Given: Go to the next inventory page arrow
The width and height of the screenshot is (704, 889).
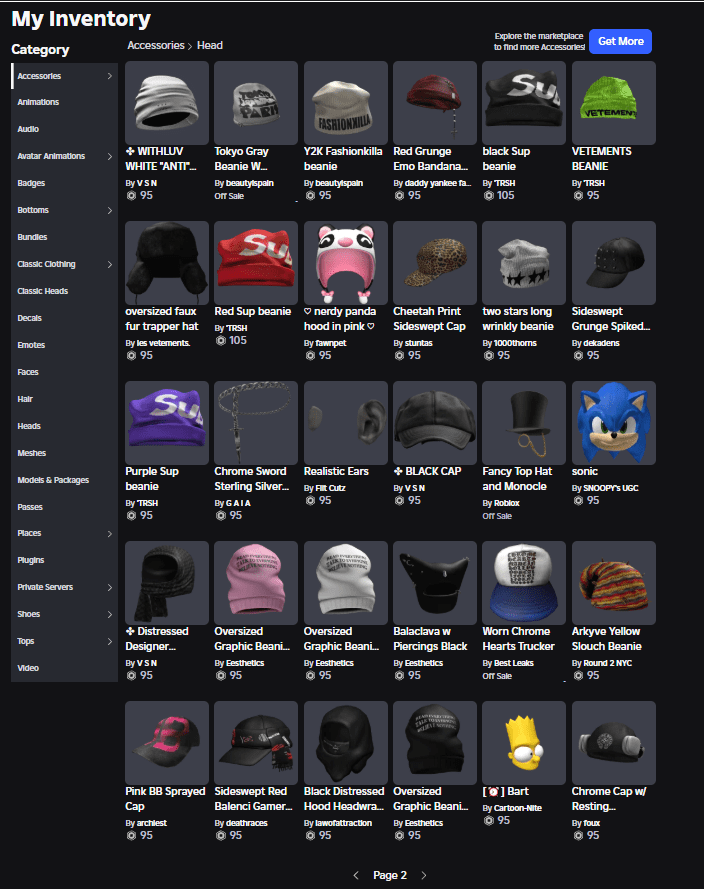Looking at the screenshot, I should pos(423,875).
